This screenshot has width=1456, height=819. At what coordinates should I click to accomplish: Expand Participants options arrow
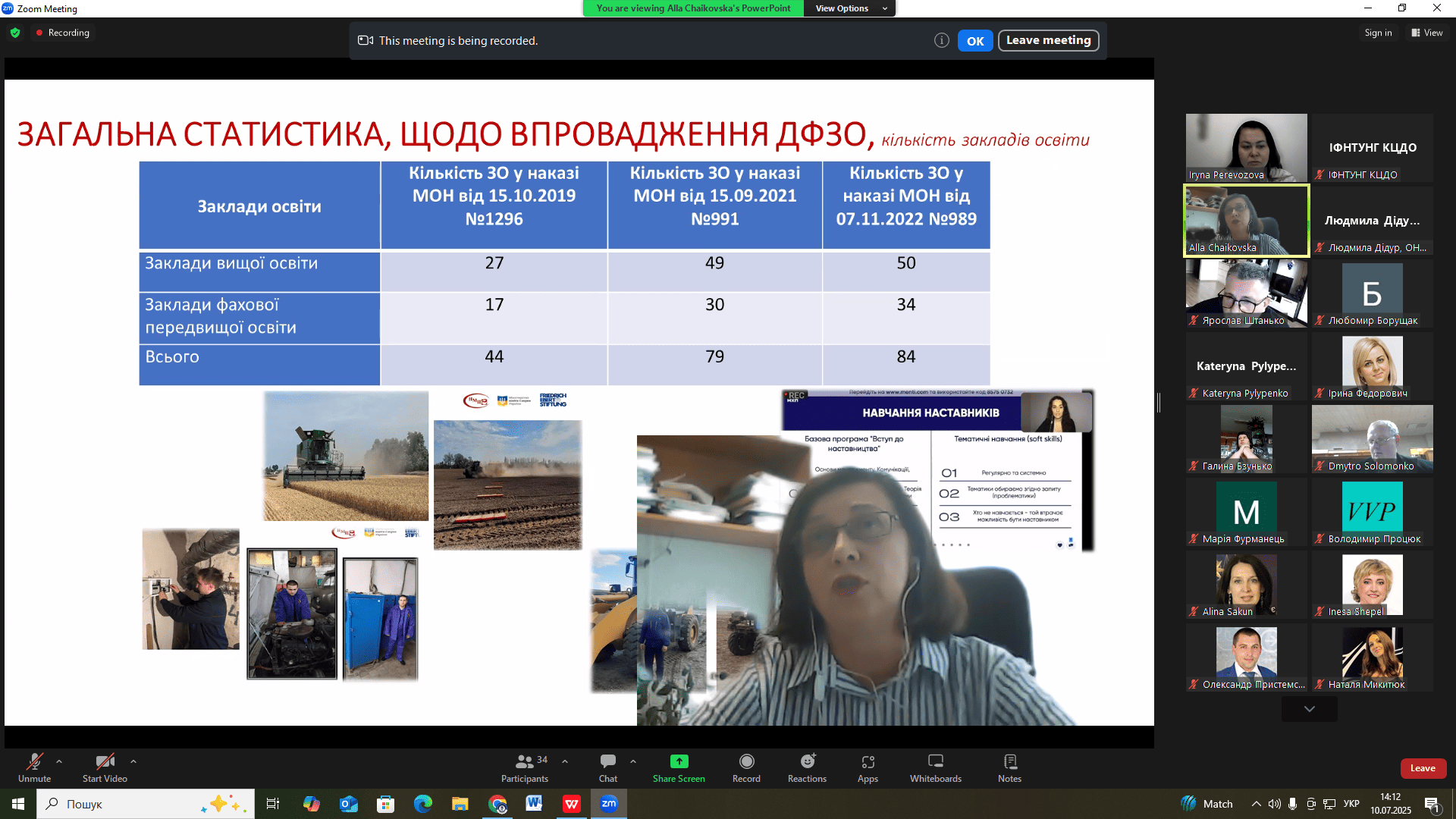click(x=565, y=761)
